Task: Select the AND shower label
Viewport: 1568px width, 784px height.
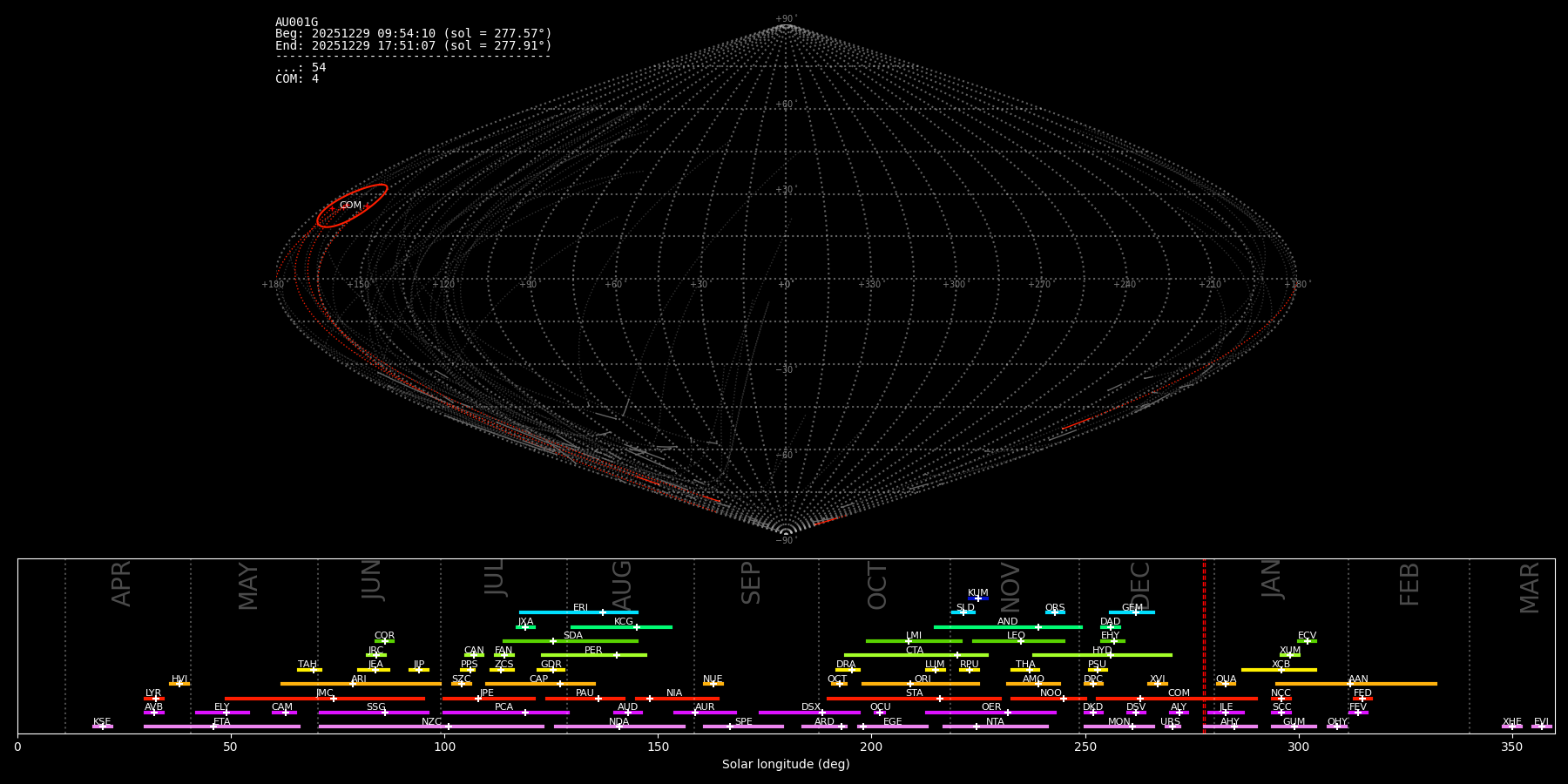Action: click(x=1007, y=622)
